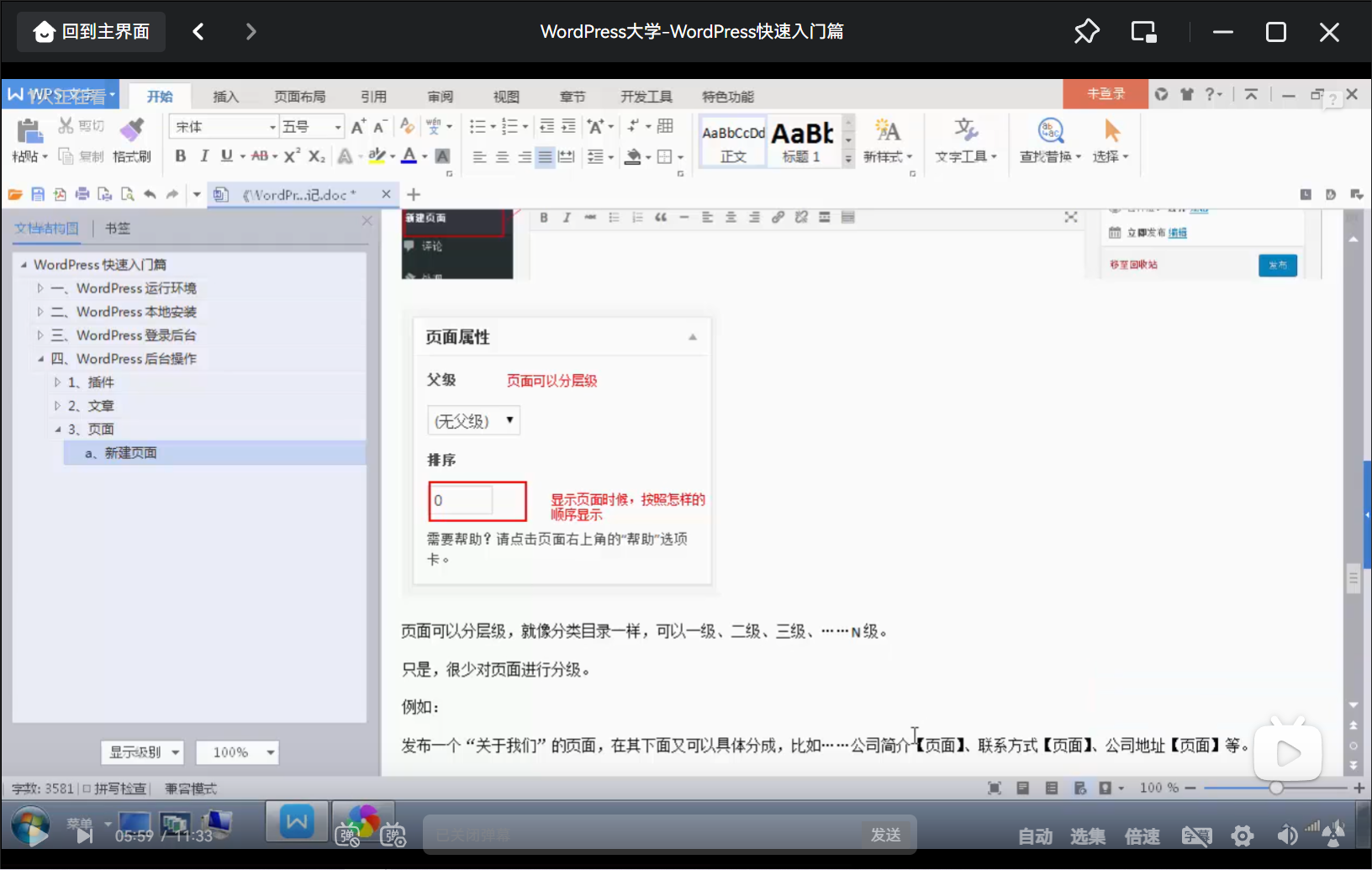Image resolution: width=1372 pixels, height=870 pixels.
Task: Decrease font size with A- icon
Action: tap(380, 127)
